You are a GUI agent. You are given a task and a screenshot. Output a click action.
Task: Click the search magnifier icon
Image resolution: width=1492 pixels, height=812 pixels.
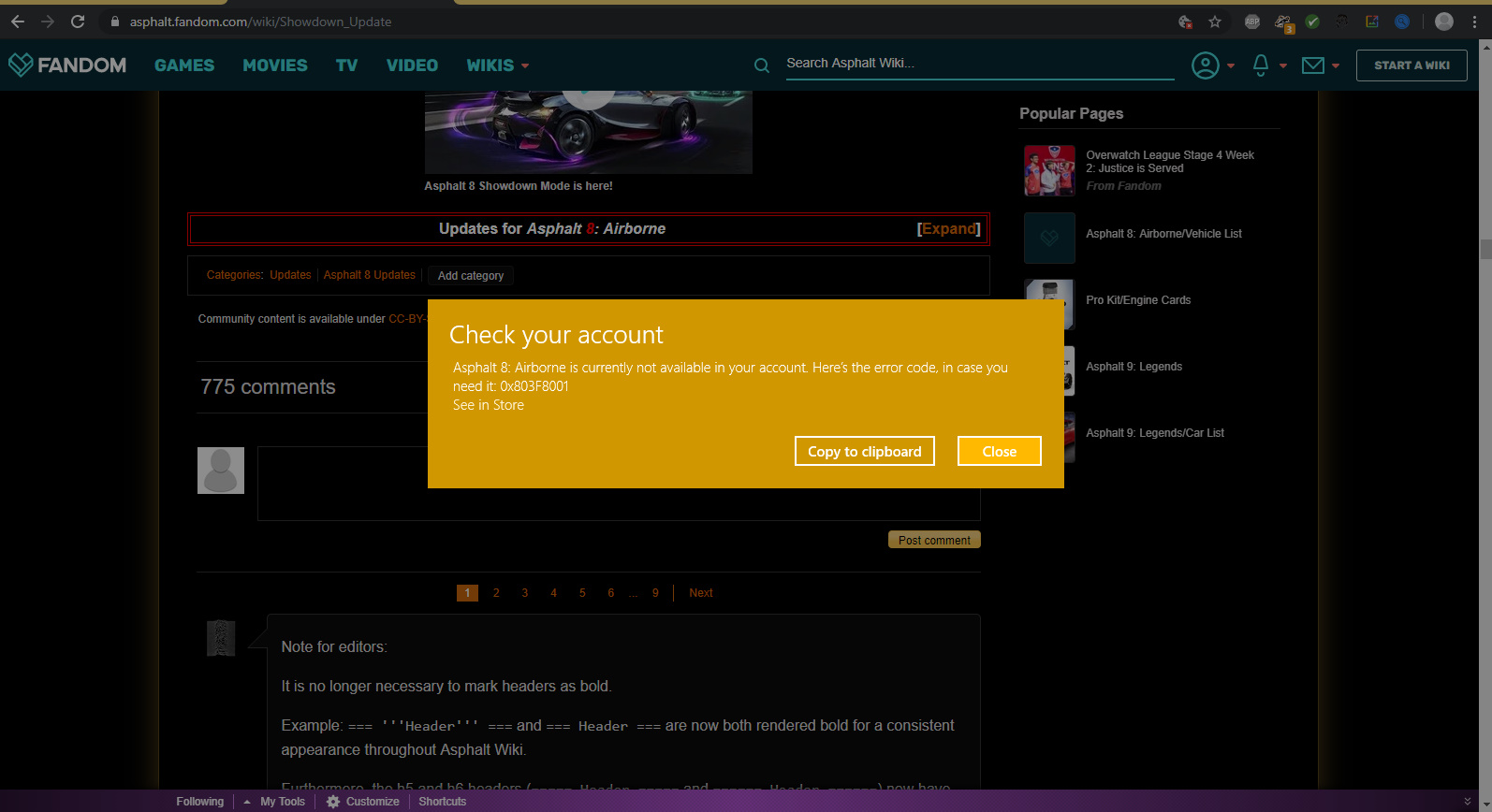(762, 65)
